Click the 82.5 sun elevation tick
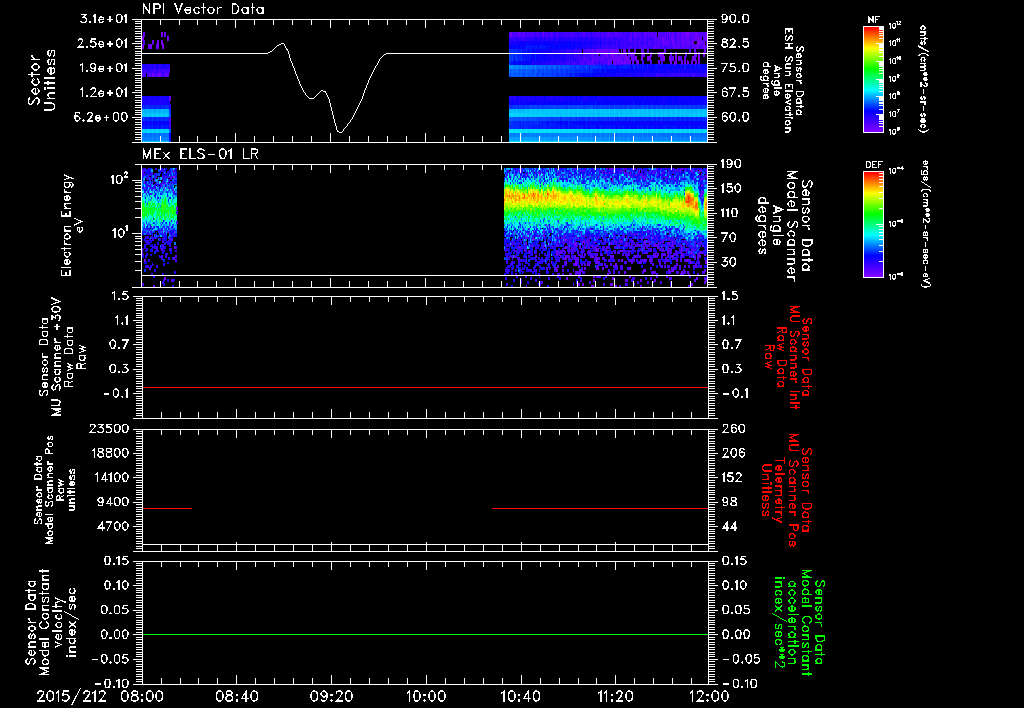The image size is (1024, 708). pyautogui.click(x=735, y=43)
